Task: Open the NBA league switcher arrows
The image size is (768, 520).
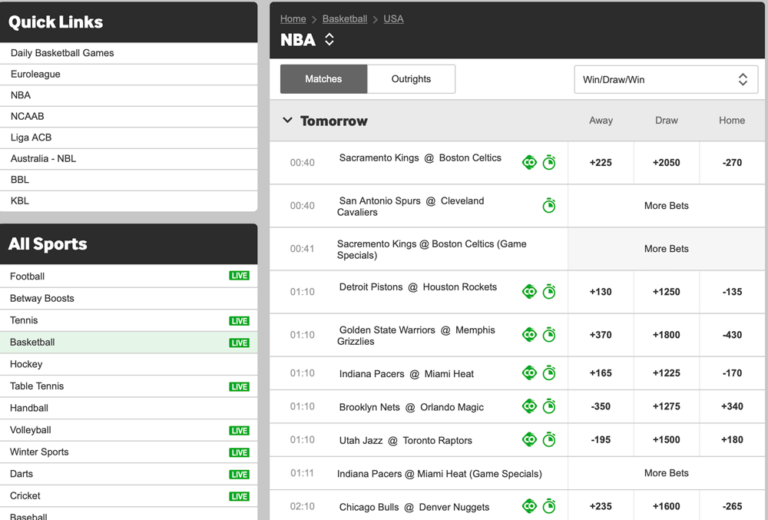Action: point(329,40)
